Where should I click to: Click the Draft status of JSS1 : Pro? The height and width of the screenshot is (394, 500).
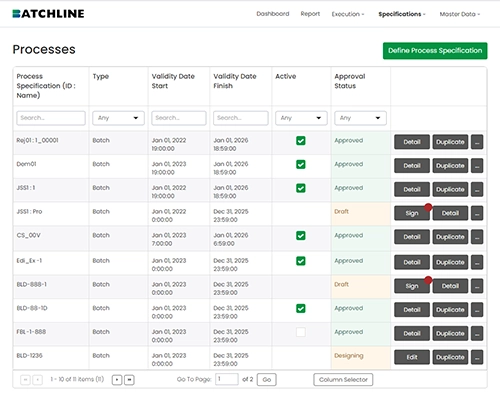click(361, 214)
